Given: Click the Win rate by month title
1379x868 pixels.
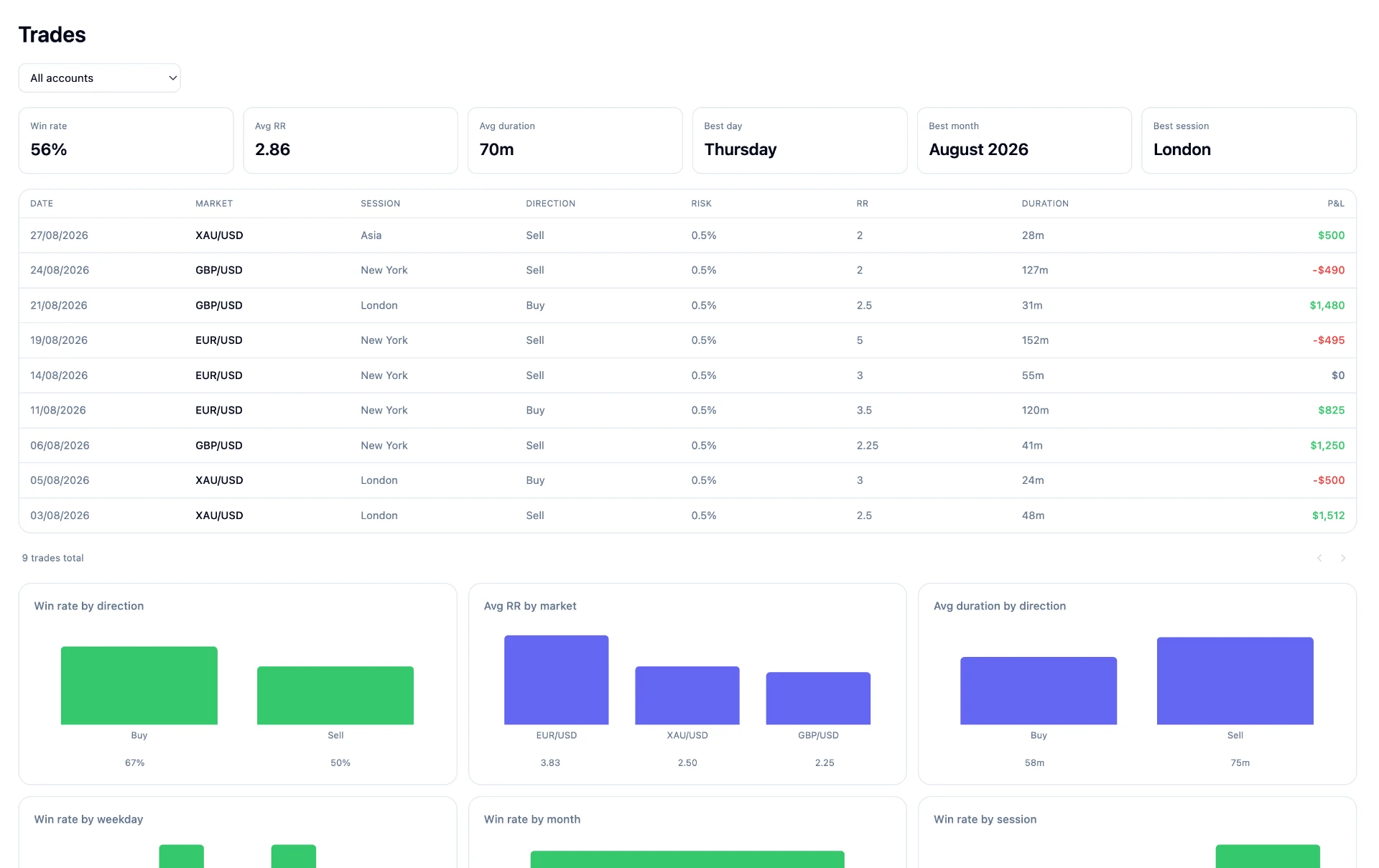Looking at the screenshot, I should pos(532,819).
